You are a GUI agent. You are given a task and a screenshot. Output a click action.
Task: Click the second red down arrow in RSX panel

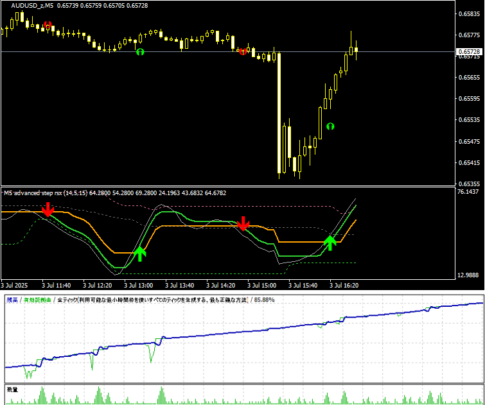point(243,223)
